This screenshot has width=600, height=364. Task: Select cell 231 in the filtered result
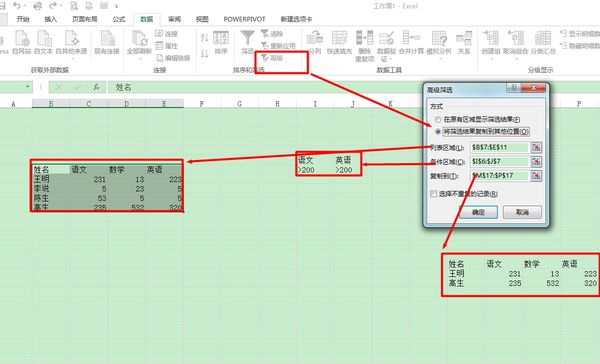pos(503,274)
